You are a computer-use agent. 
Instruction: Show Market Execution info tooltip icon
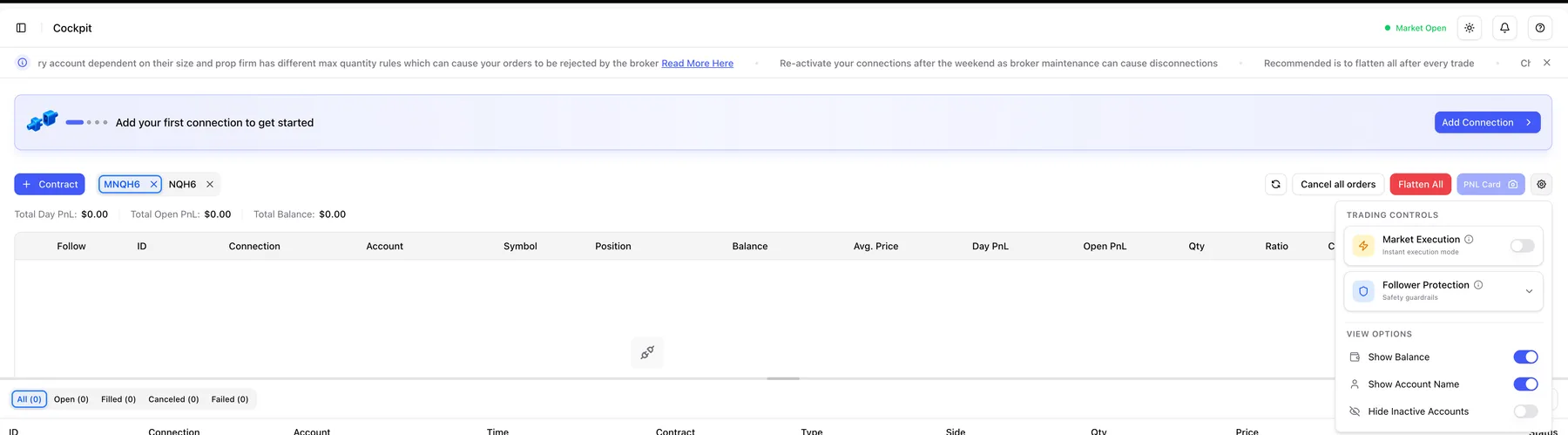click(x=1469, y=239)
